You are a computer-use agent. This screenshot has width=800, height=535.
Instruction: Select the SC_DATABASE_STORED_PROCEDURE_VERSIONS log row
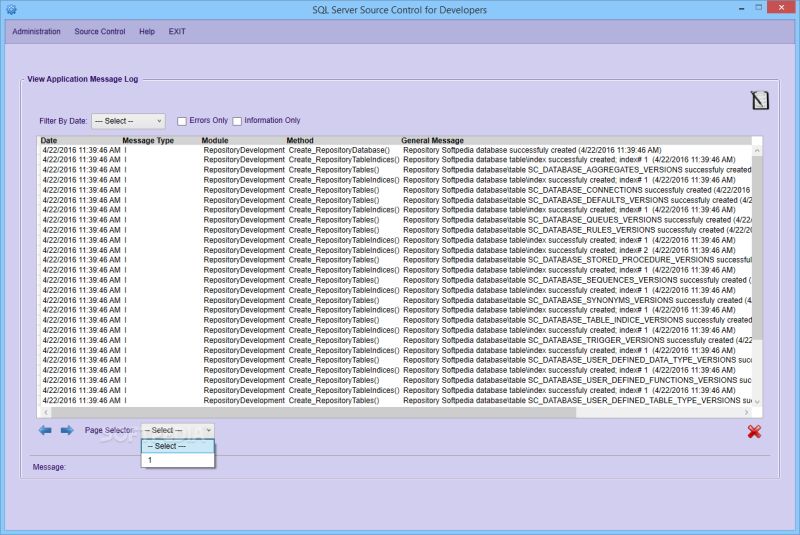point(396,260)
